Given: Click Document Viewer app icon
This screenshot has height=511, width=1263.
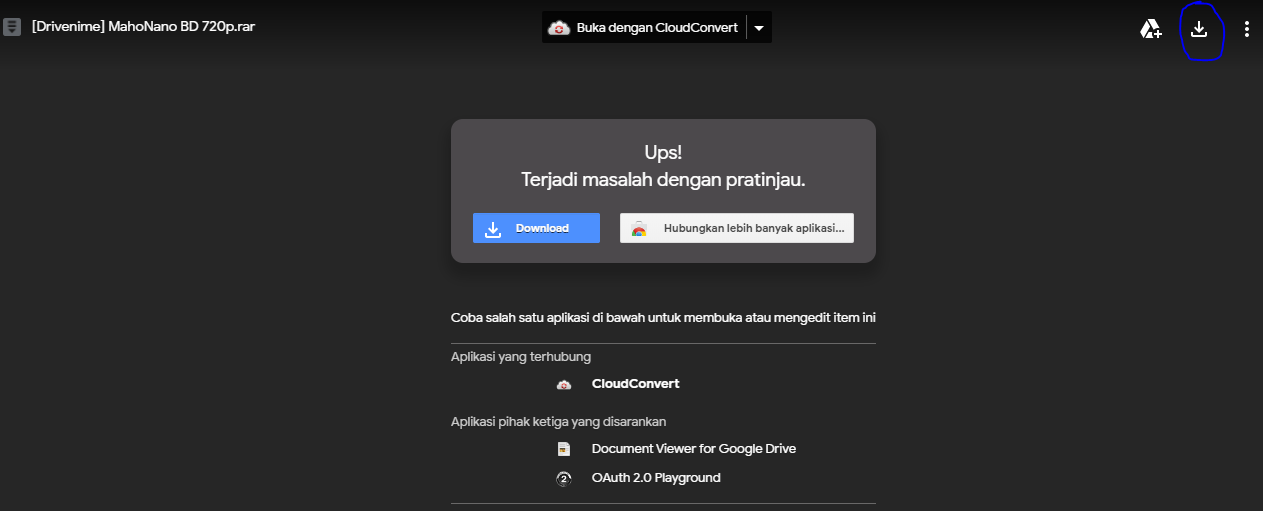Looking at the screenshot, I should (564, 449).
